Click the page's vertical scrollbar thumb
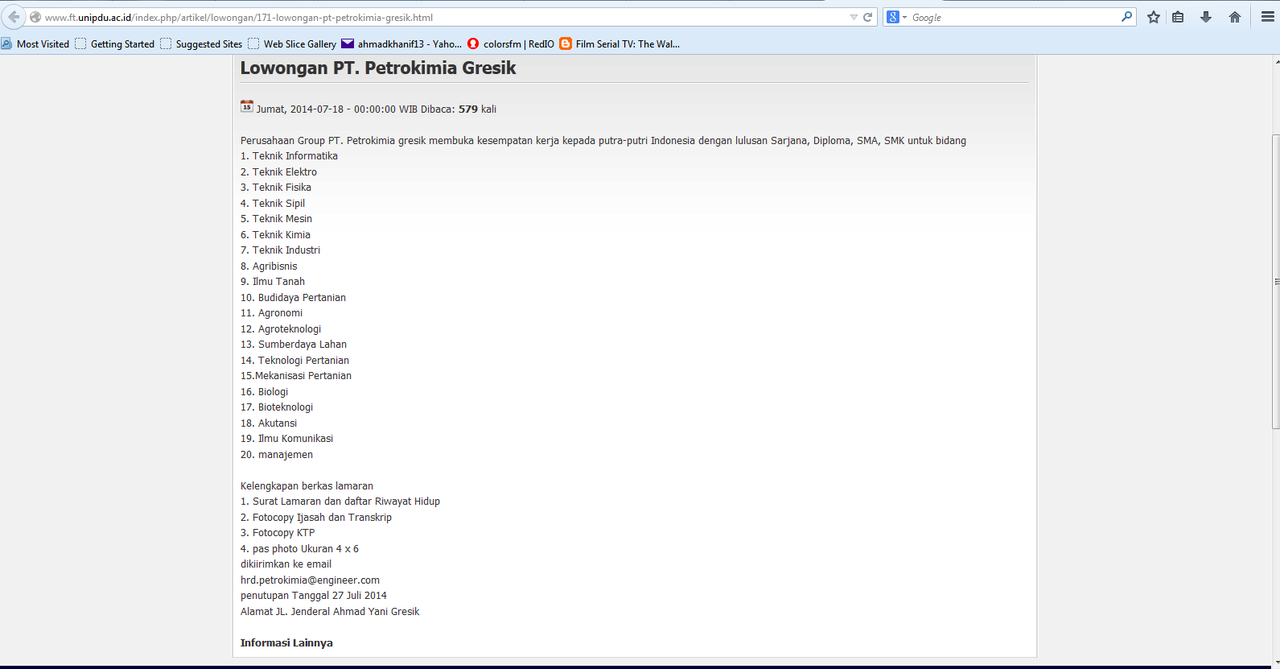The image size is (1280, 669). click(1274, 281)
